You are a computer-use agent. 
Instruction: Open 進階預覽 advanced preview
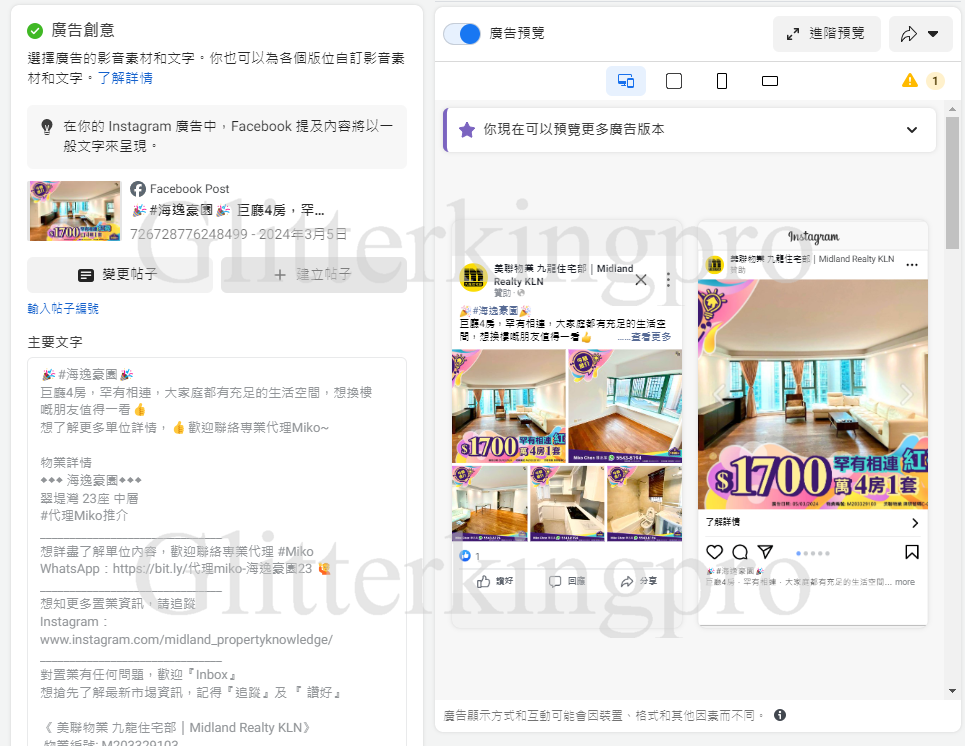(x=827, y=34)
